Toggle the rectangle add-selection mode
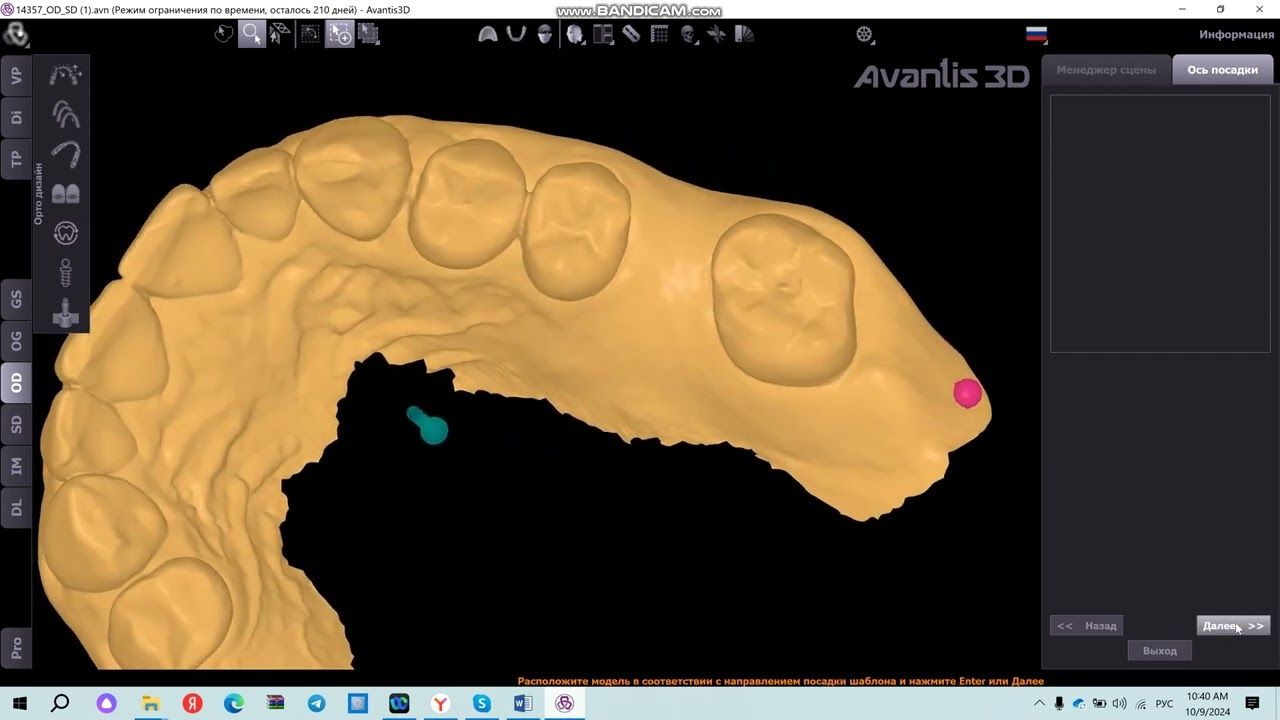This screenshot has height=720, width=1280. pos(340,34)
